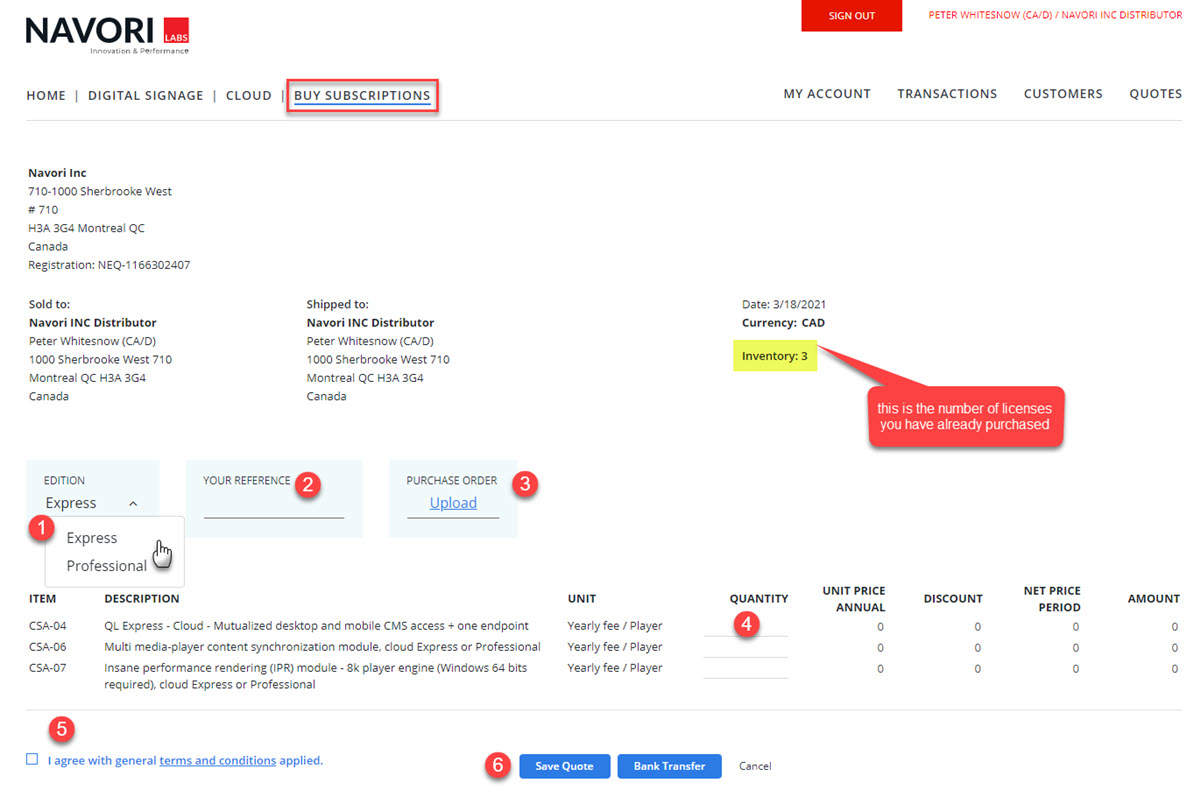This screenshot has height=804, width=1201.
Task: View the Transactions page
Action: click(946, 94)
